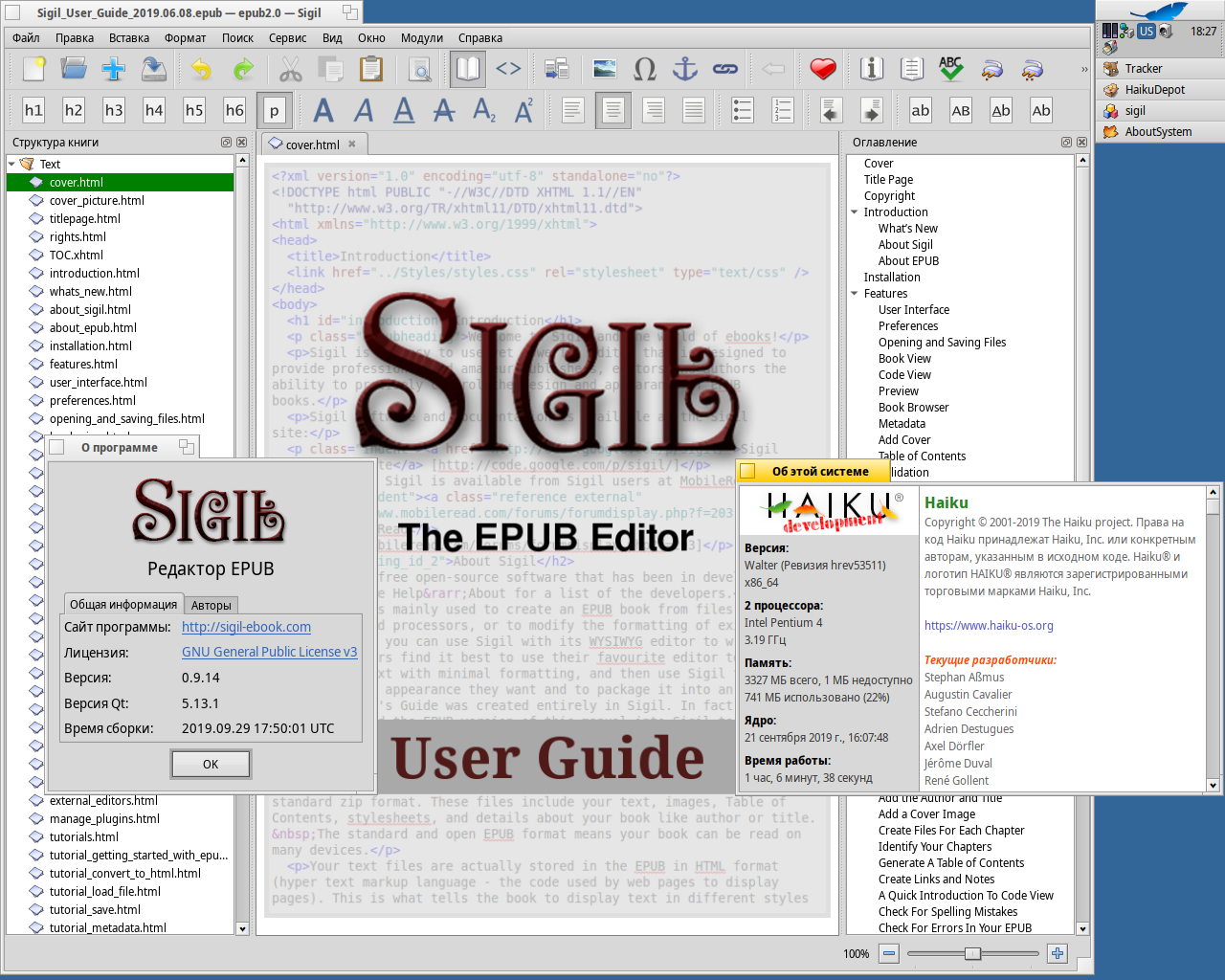
Task: Click the zoom slider handle
Action: tap(972, 953)
